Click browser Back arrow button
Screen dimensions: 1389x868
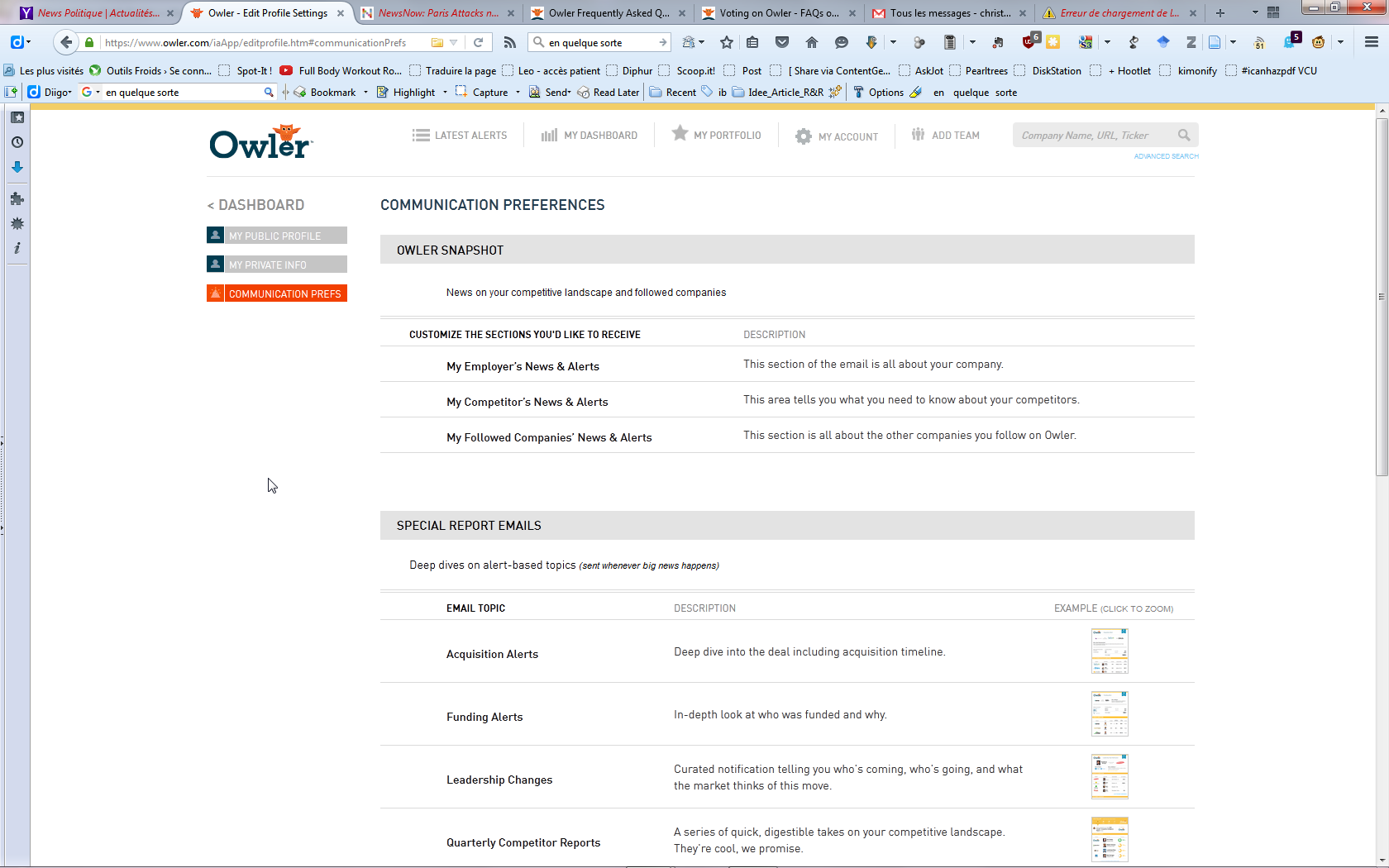(x=66, y=42)
